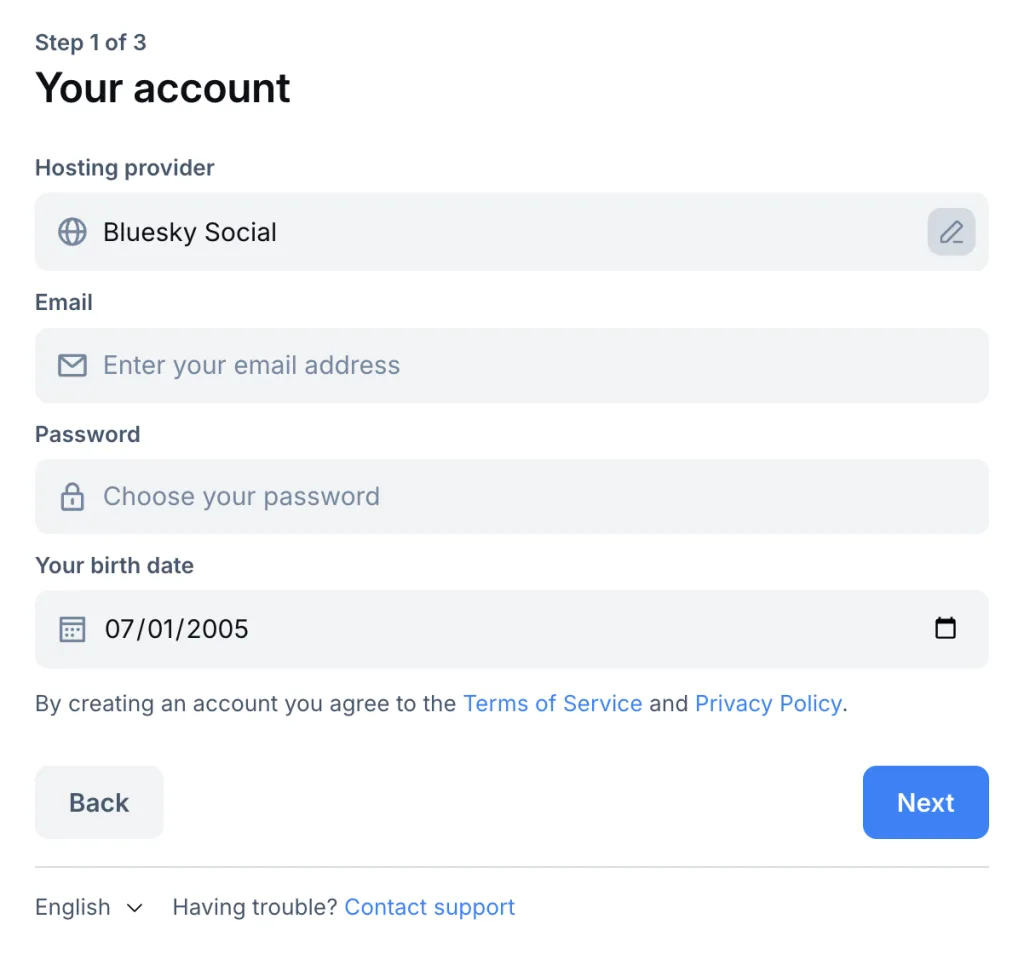
Task: Click the padlock icon in Password field
Action: point(72,497)
